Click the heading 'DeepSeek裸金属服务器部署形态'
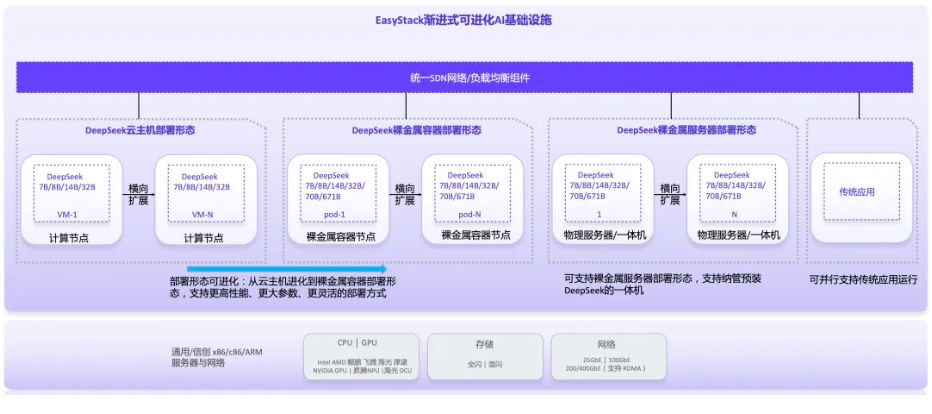Screen dimensions: 932x414 (686, 130)
